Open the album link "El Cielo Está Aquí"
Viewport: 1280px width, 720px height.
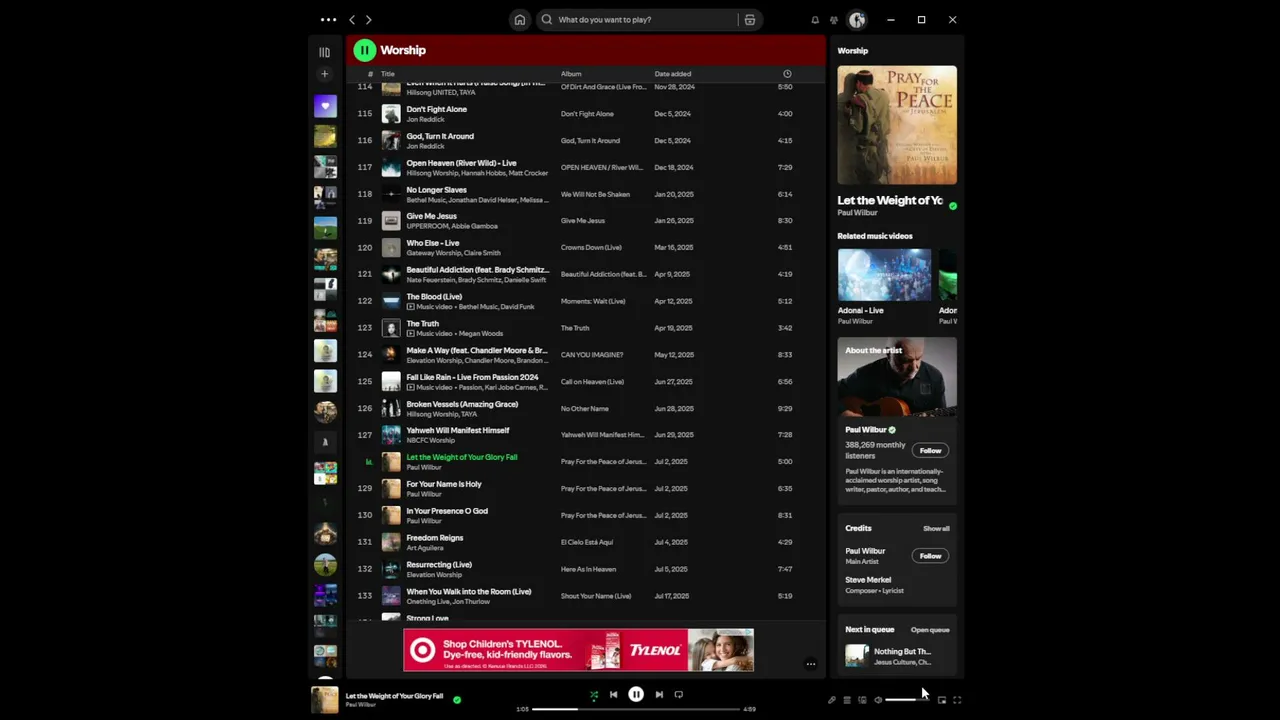[x=587, y=542]
